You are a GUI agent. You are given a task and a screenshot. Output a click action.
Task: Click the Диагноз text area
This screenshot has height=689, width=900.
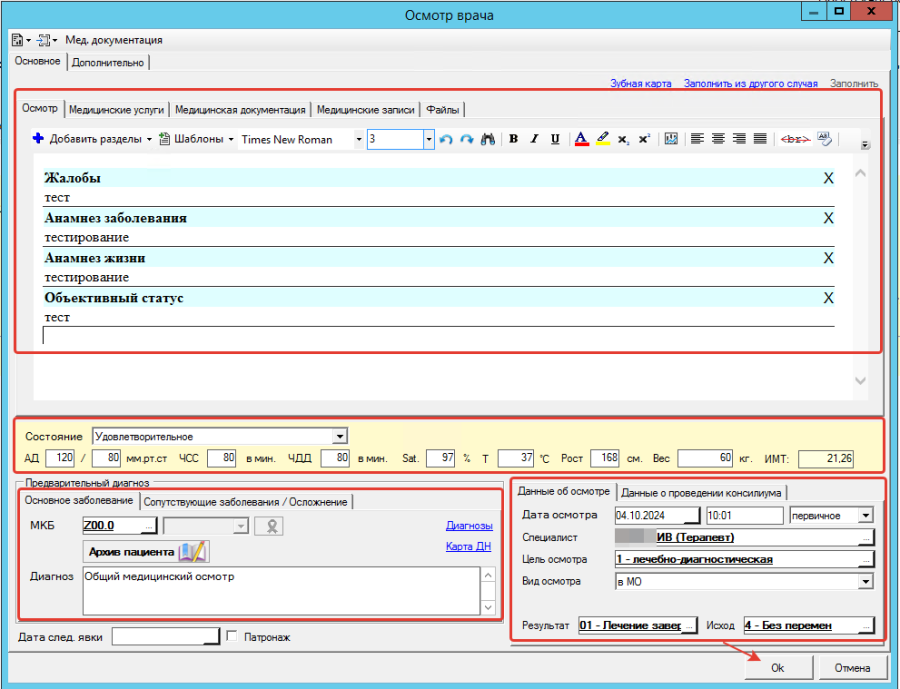pyautogui.click(x=282, y=591)
